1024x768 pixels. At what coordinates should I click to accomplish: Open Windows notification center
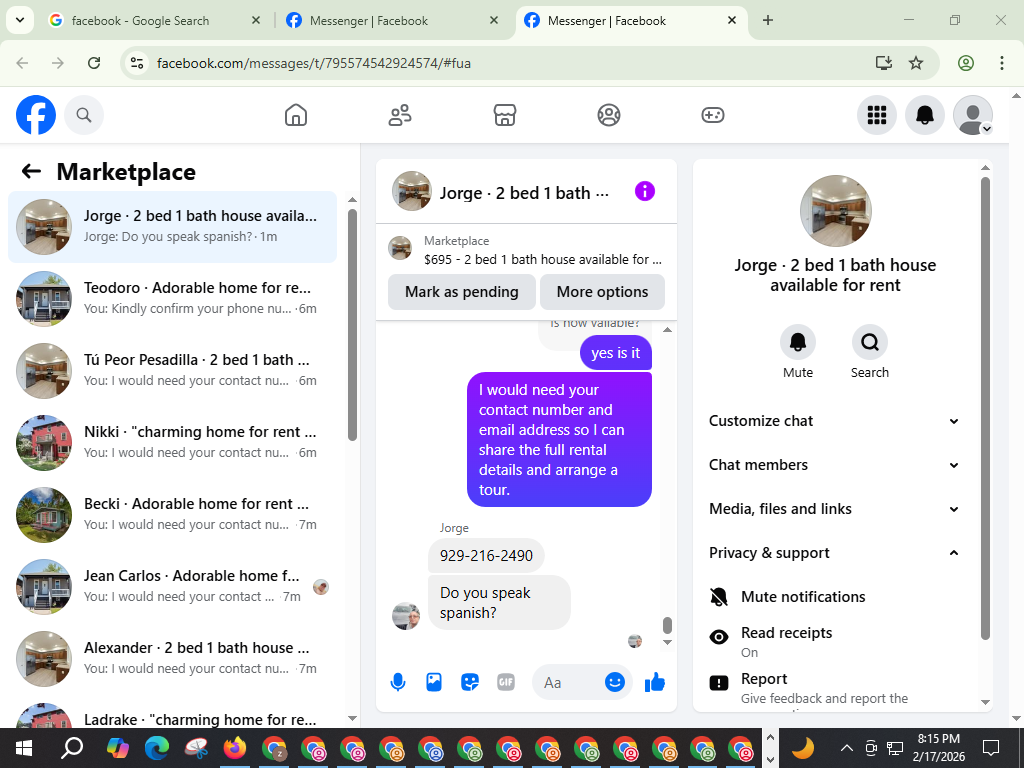[991, 748]
